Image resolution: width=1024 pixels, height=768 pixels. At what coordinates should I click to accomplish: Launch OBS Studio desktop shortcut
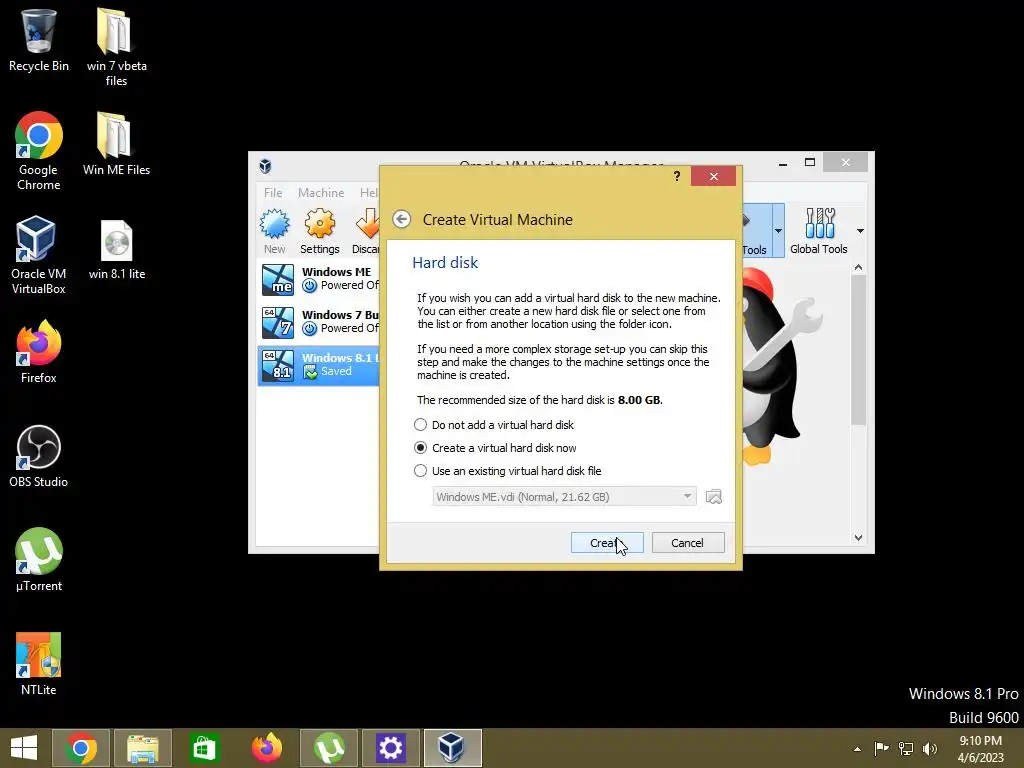click(39, 456)
